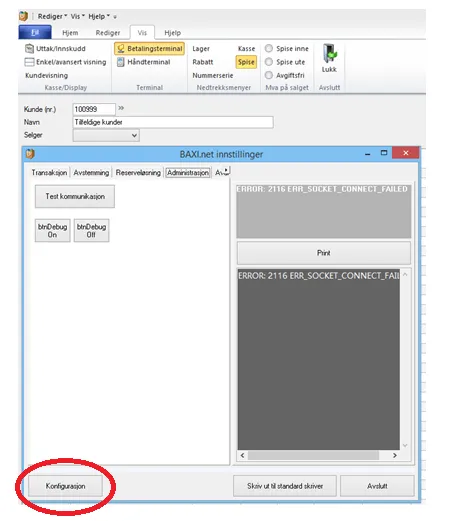The width and height of the screenshot is (449, 521).
Task: Select the Avgiftsfri radio button
Action: (x=269, y=75)
